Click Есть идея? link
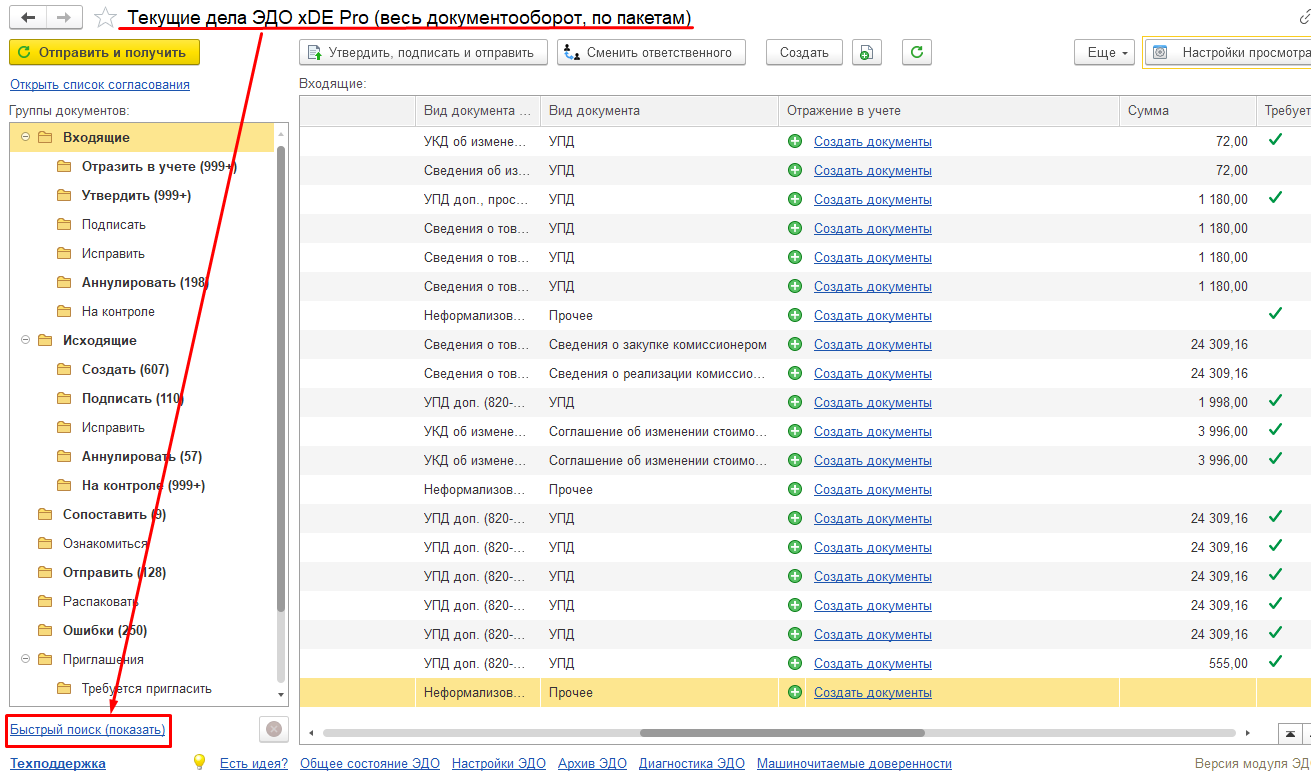 pyautogui.click(x=254, y=763)
